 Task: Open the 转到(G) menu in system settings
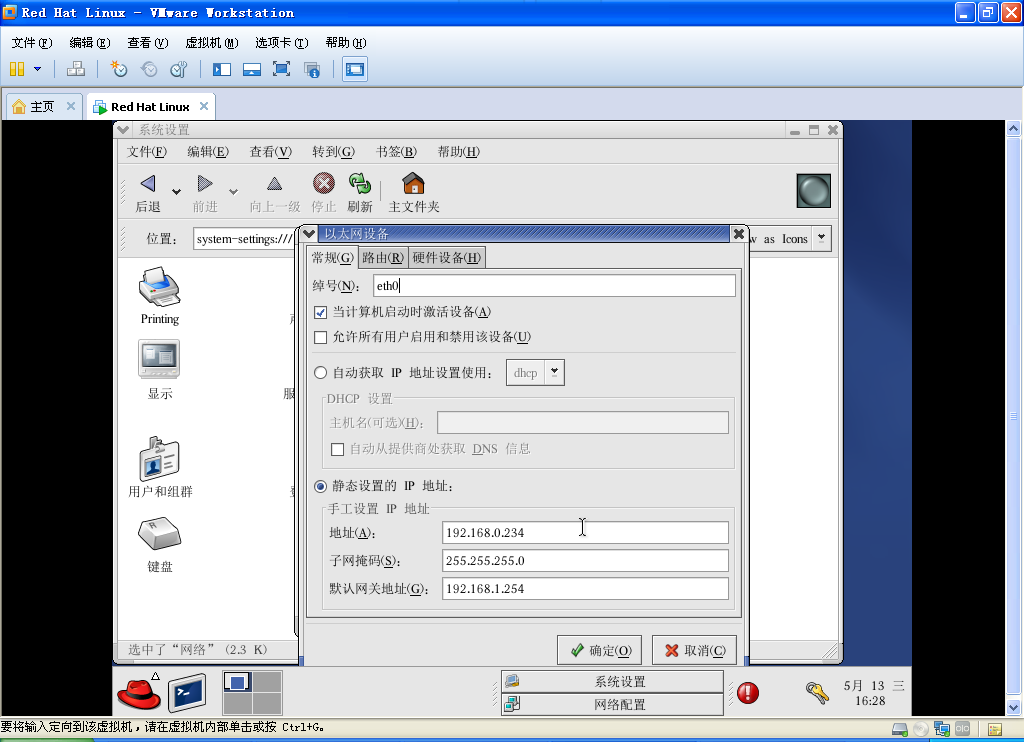[x=333, y=152]
